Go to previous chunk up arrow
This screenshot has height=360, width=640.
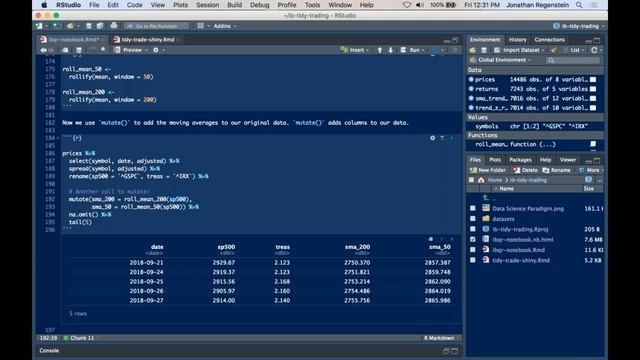380,50
